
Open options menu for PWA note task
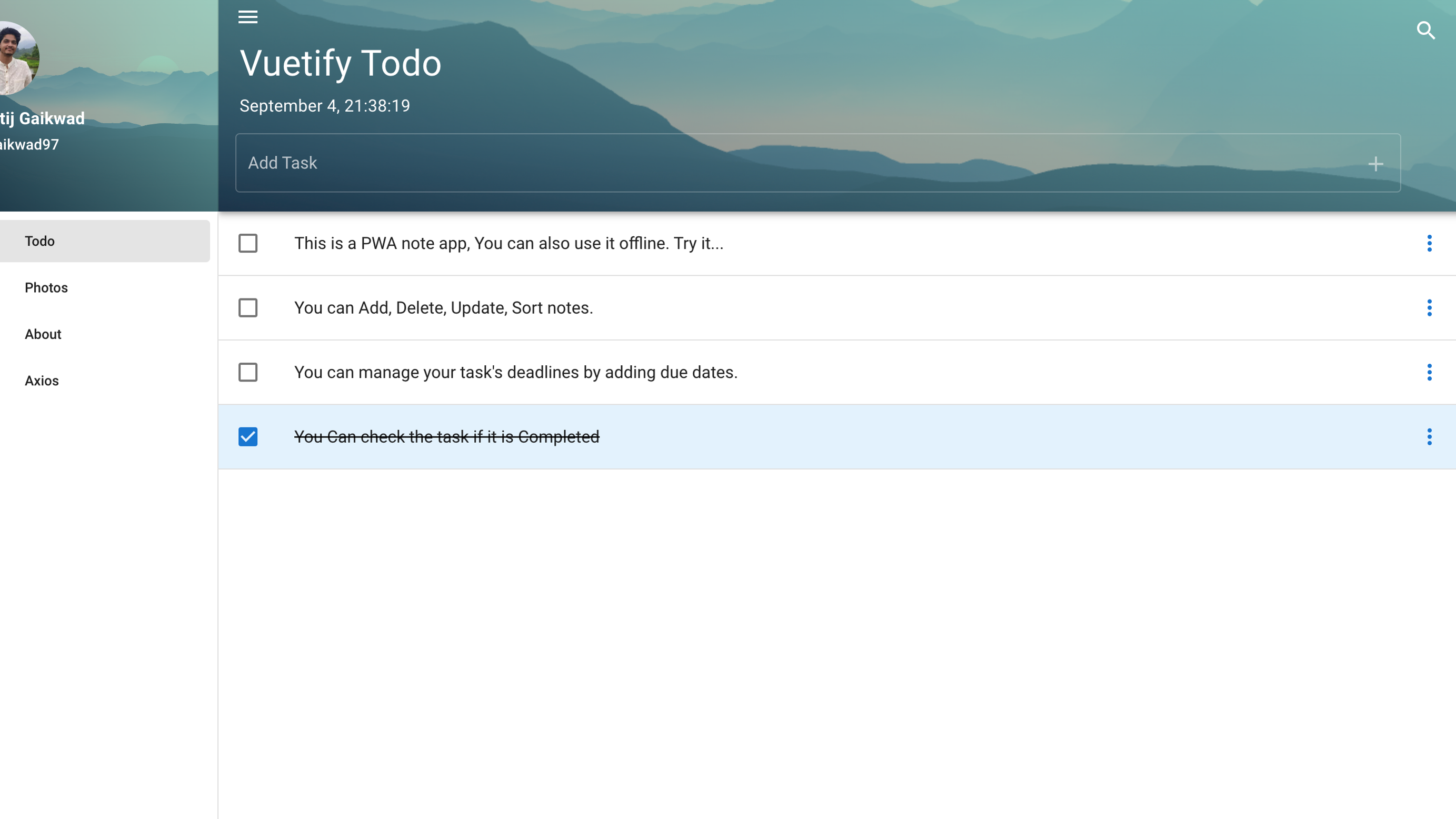click(x=1430, y=243)
